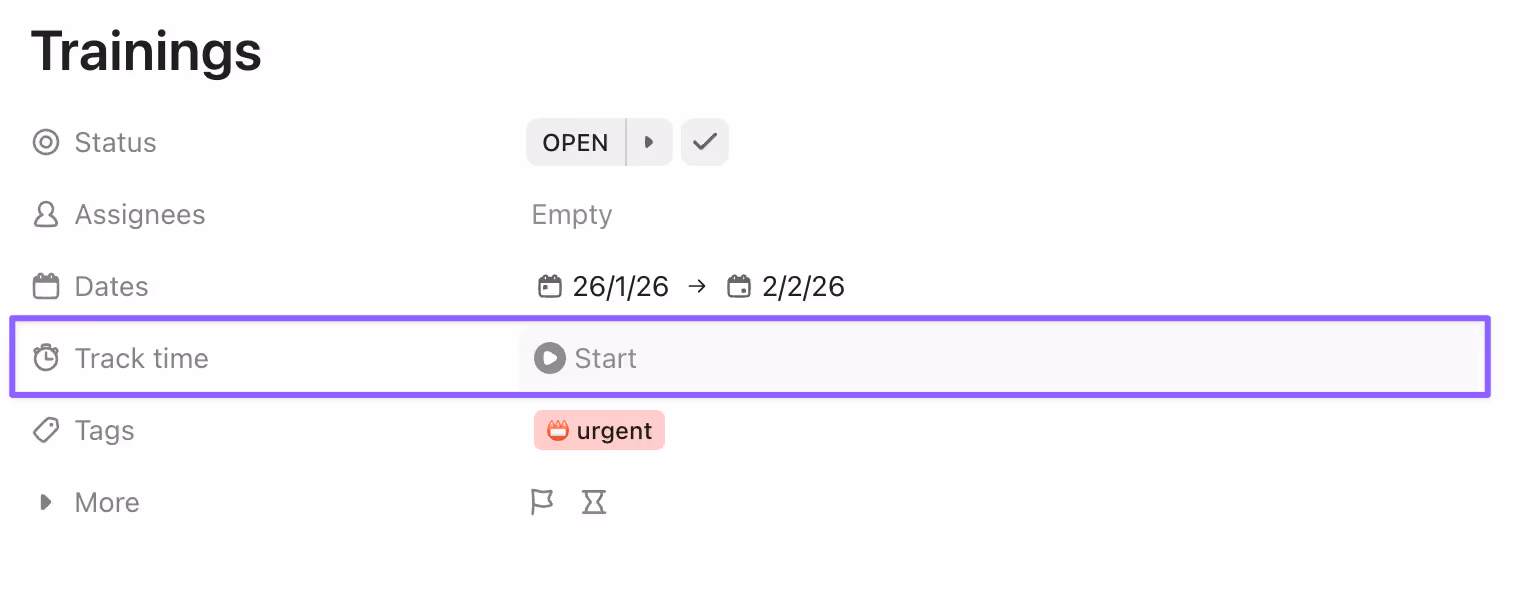Open the due date calendar icon
The width and height of the screenshot is (1518, 594).
[x=739, y=286]
